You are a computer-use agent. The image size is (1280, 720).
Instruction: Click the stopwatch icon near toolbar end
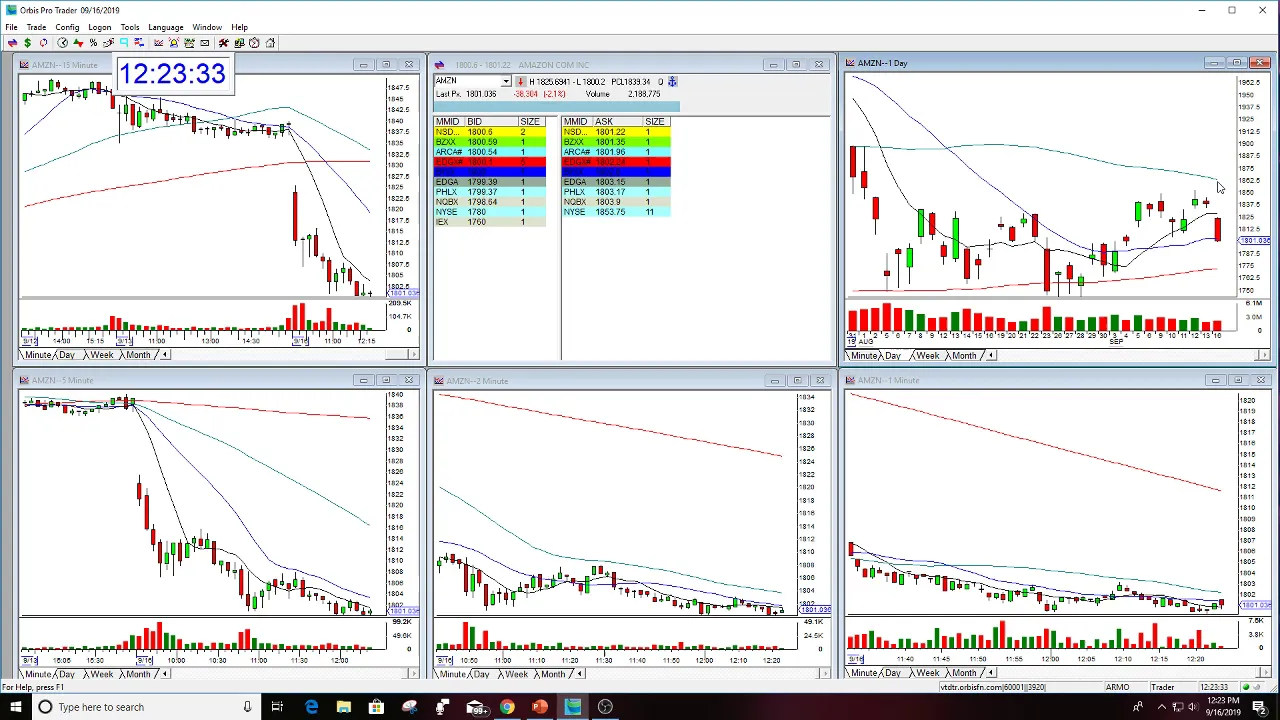click(x=254, y=43)
